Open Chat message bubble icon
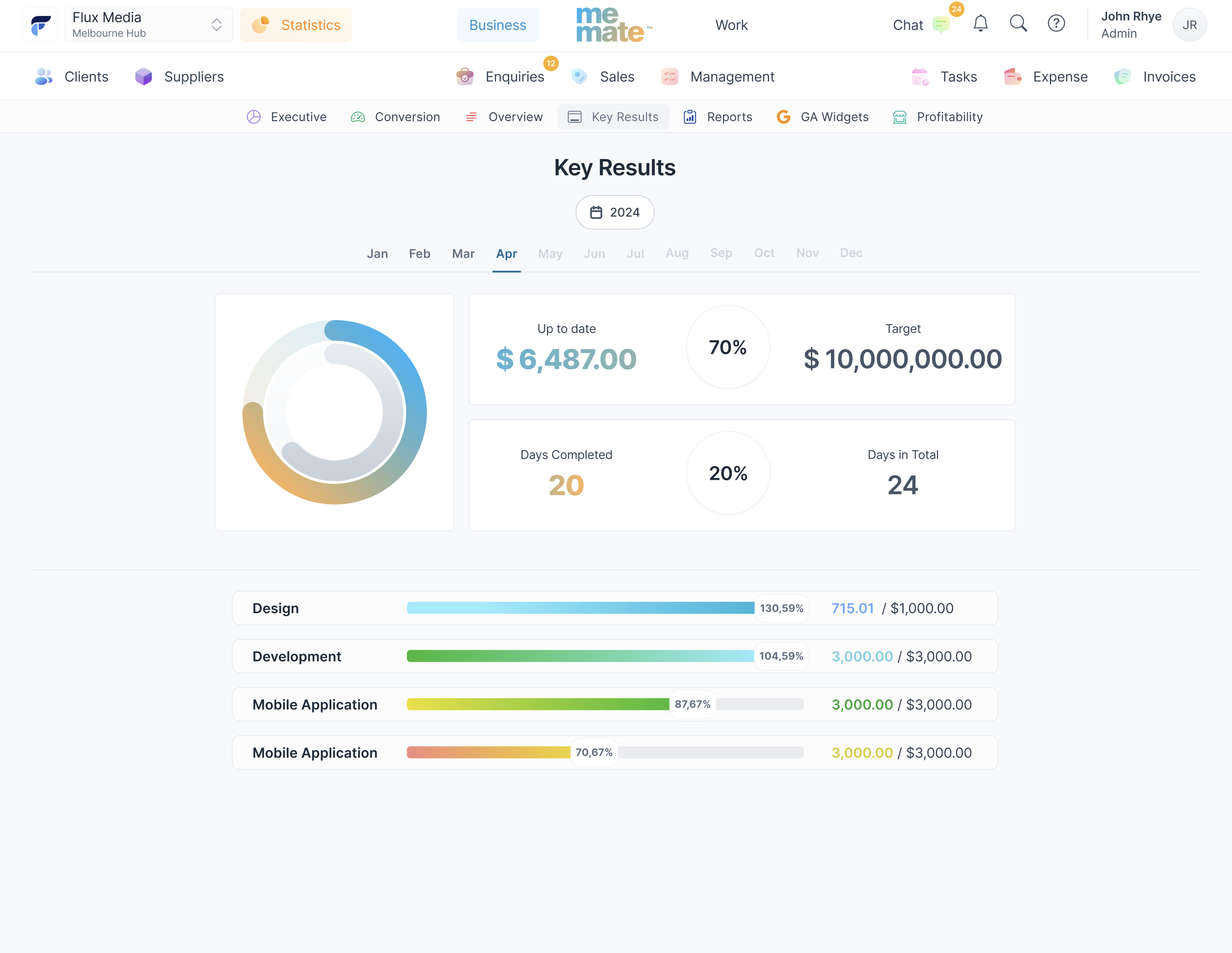1232x953 pixels. (940, 25)
